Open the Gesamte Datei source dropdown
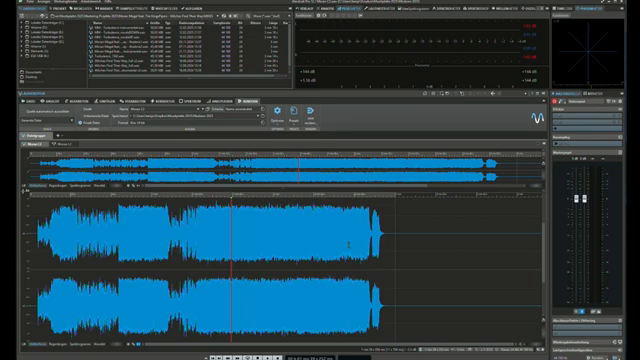Screen dimensions: 640x360 [47, 120]
